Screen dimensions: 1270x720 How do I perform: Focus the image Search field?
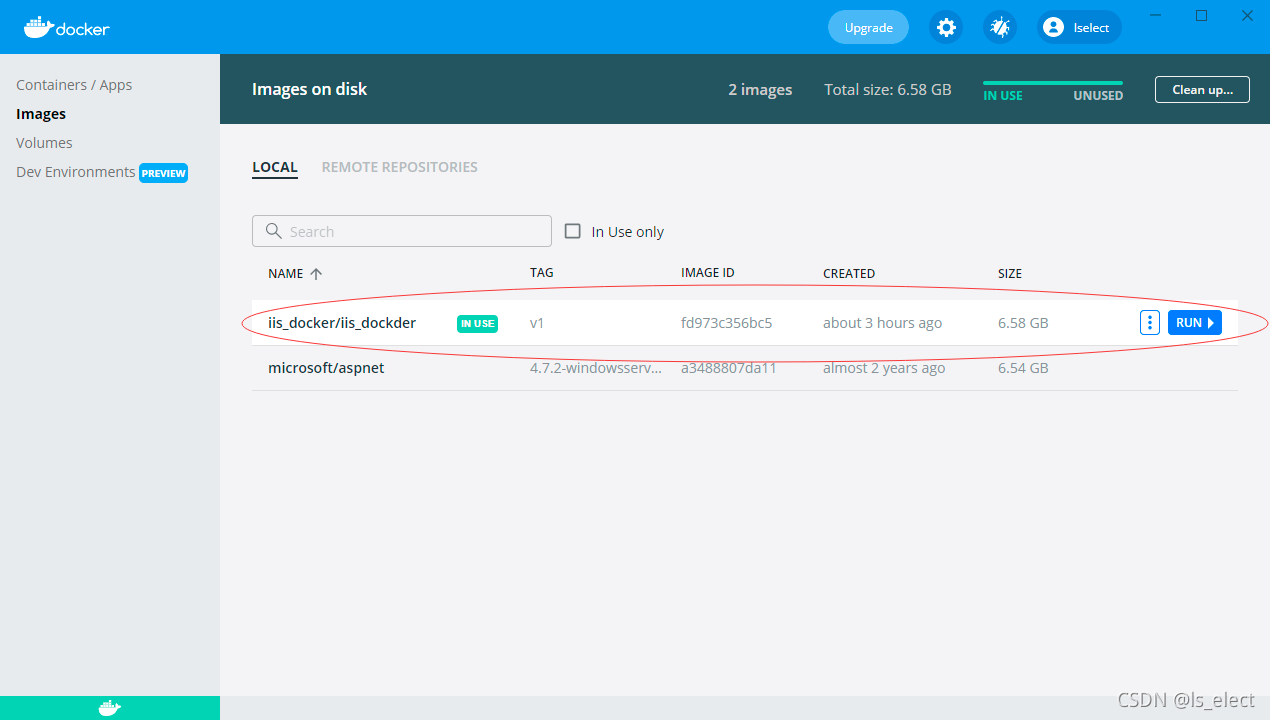click(x=402, y=231)
